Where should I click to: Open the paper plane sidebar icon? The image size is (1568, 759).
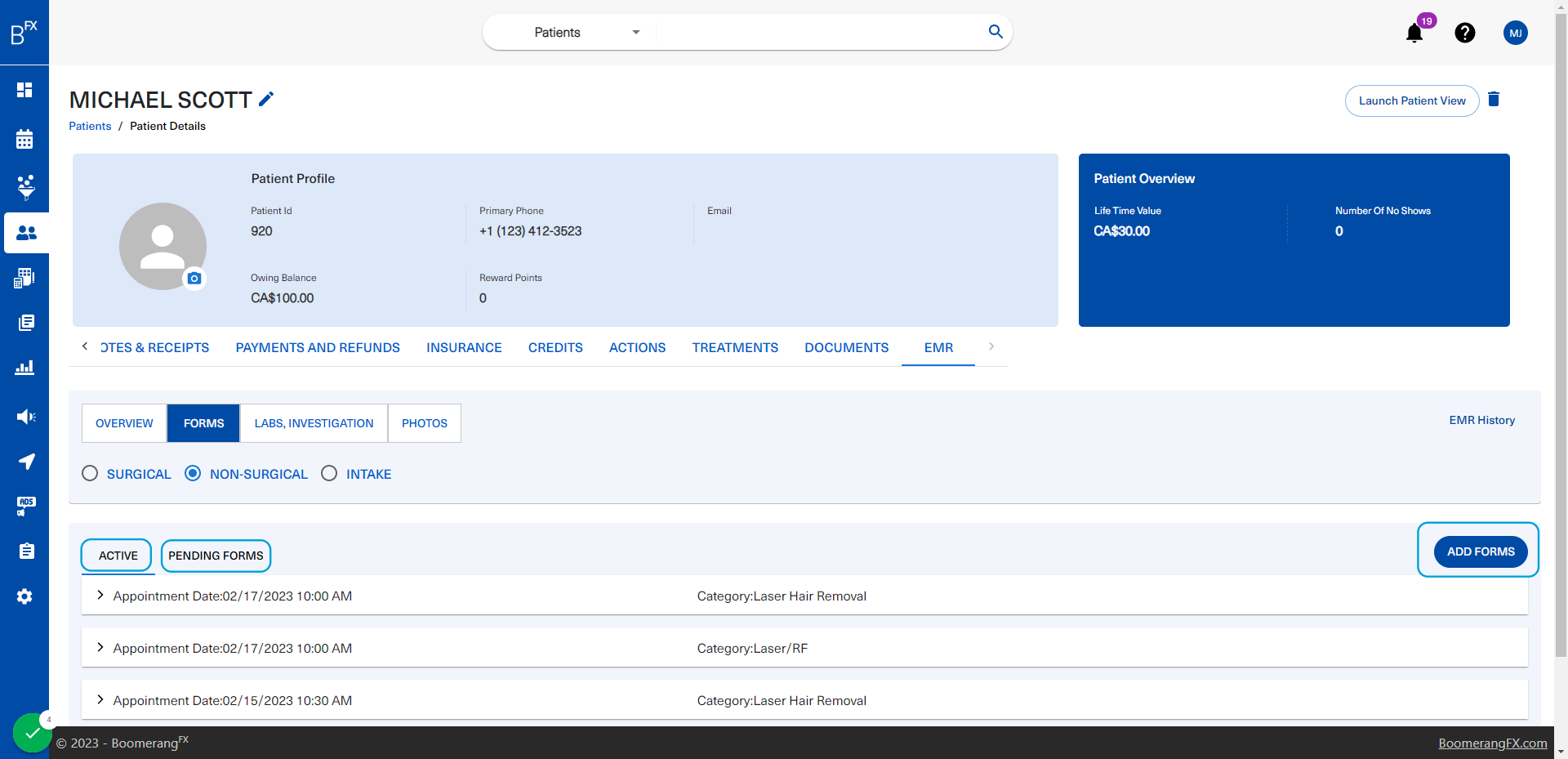26,462
